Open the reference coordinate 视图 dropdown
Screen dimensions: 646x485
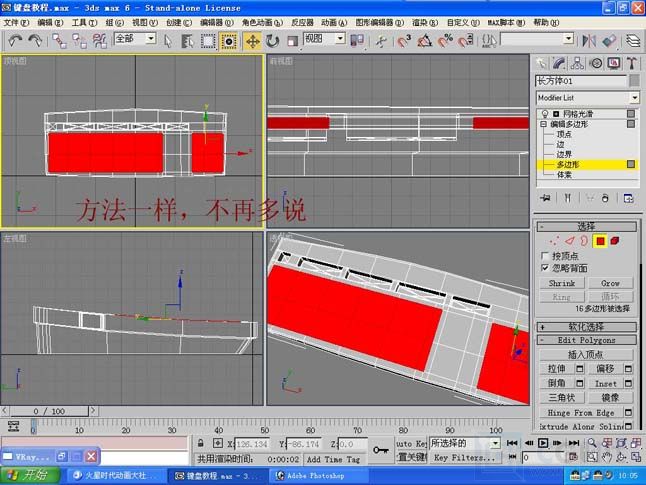pos(340,39)
